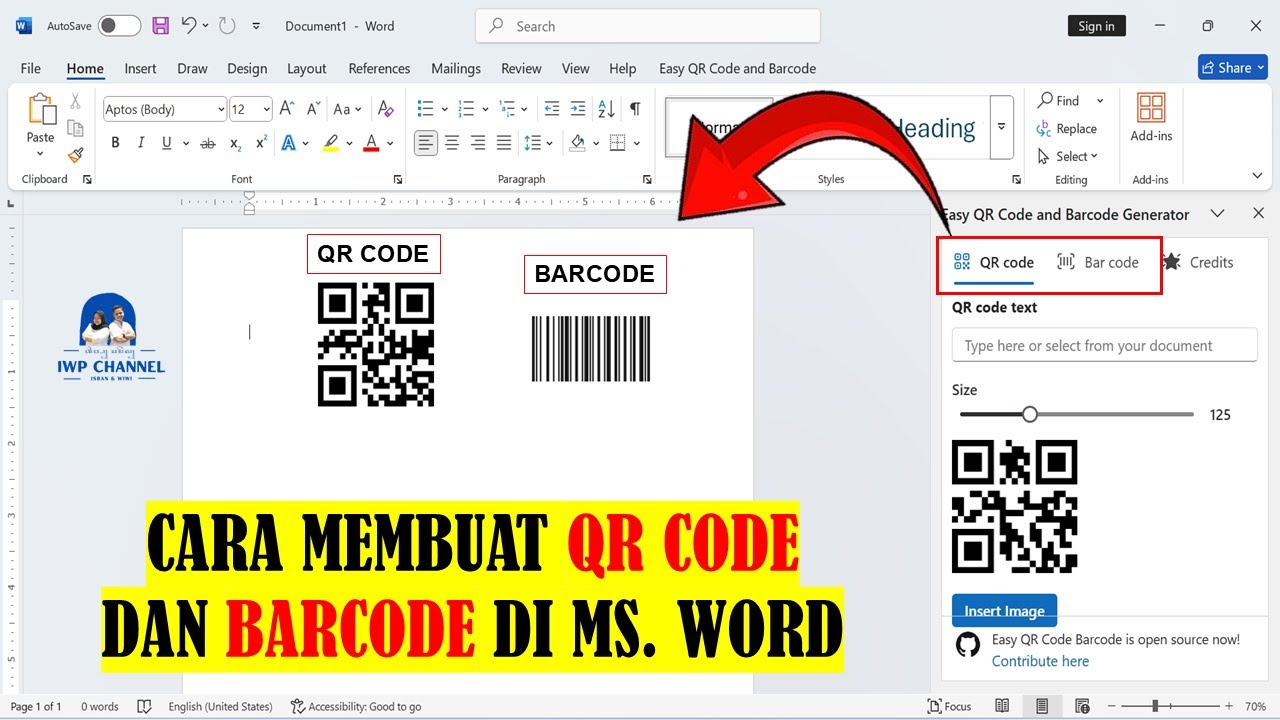Viewport: 1280px width, 720px height.
Task: Switch to the Insert tab
Action: (x=140, y=68)
